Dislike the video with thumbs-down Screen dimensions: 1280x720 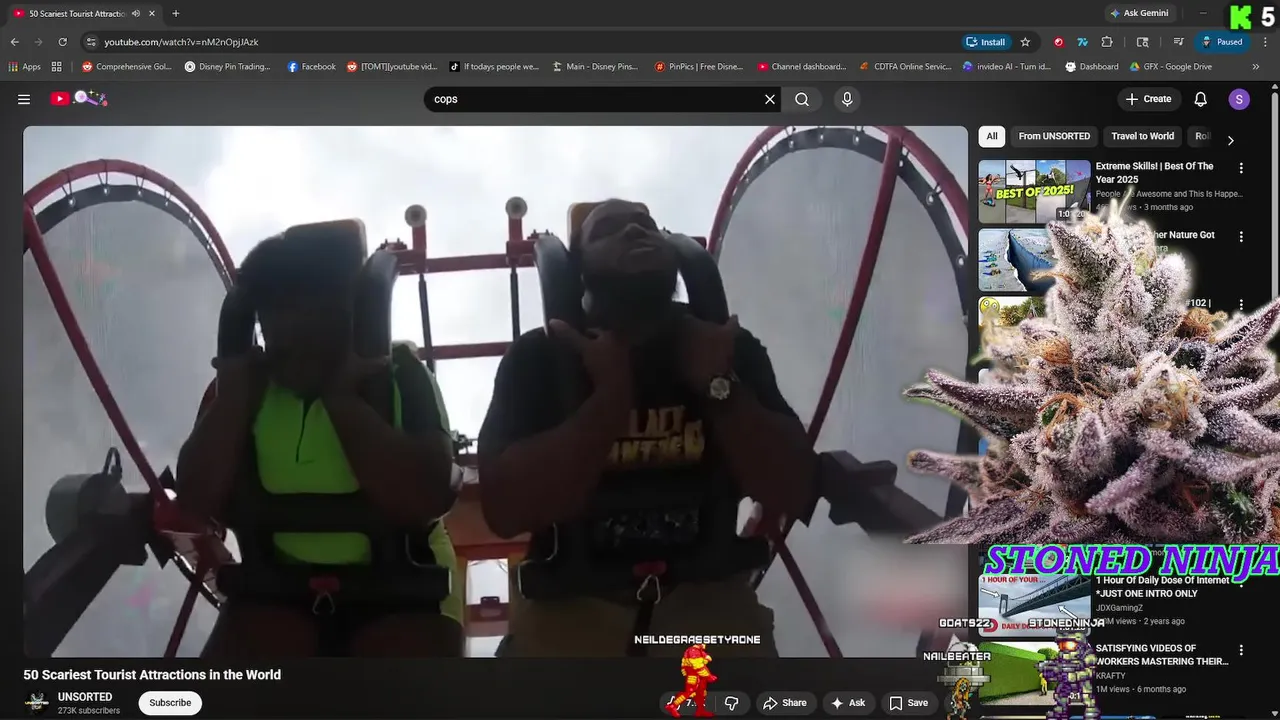(731, 703)
